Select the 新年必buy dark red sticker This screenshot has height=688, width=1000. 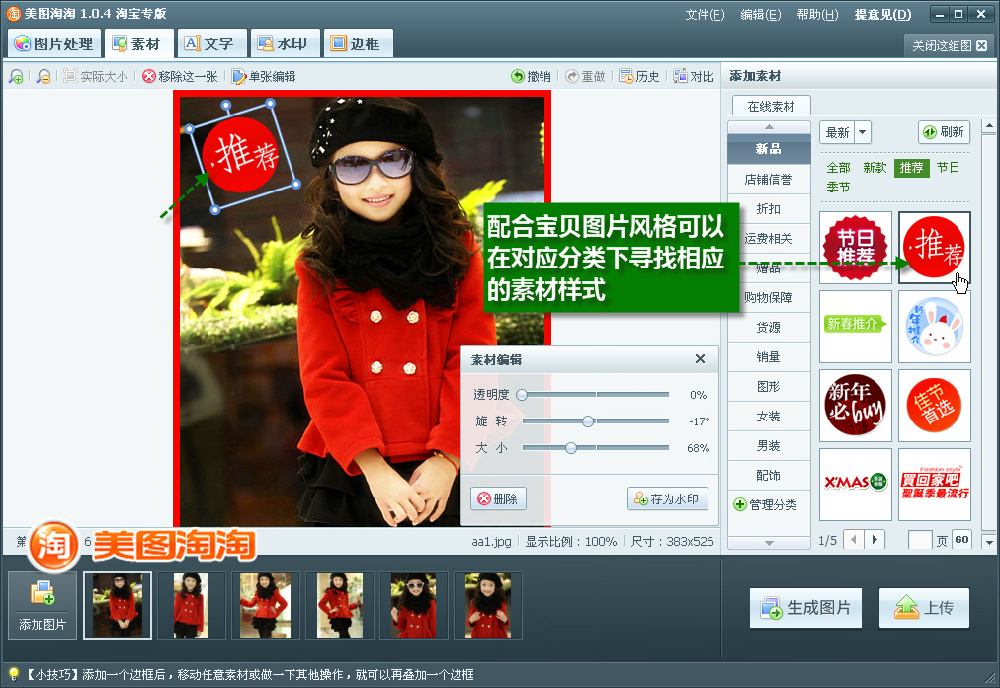pyautogui.click(x=855, y=406)
